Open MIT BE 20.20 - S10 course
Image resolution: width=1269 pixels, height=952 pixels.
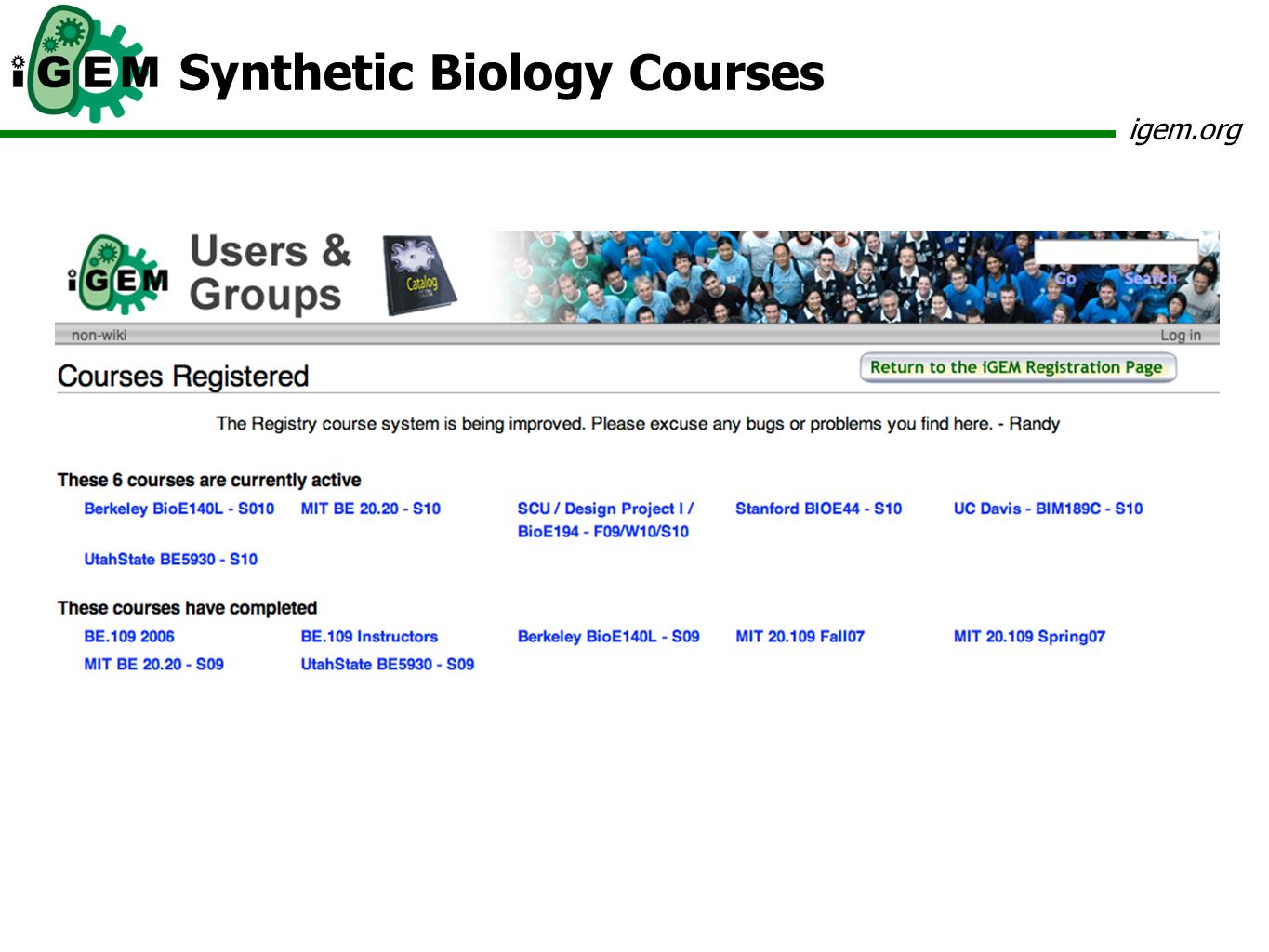pos(370,509)
